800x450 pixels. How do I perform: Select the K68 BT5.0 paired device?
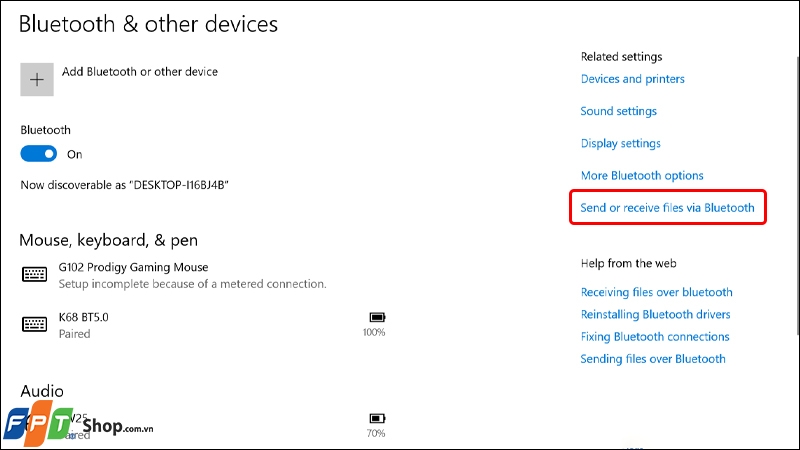click(203, 325)
